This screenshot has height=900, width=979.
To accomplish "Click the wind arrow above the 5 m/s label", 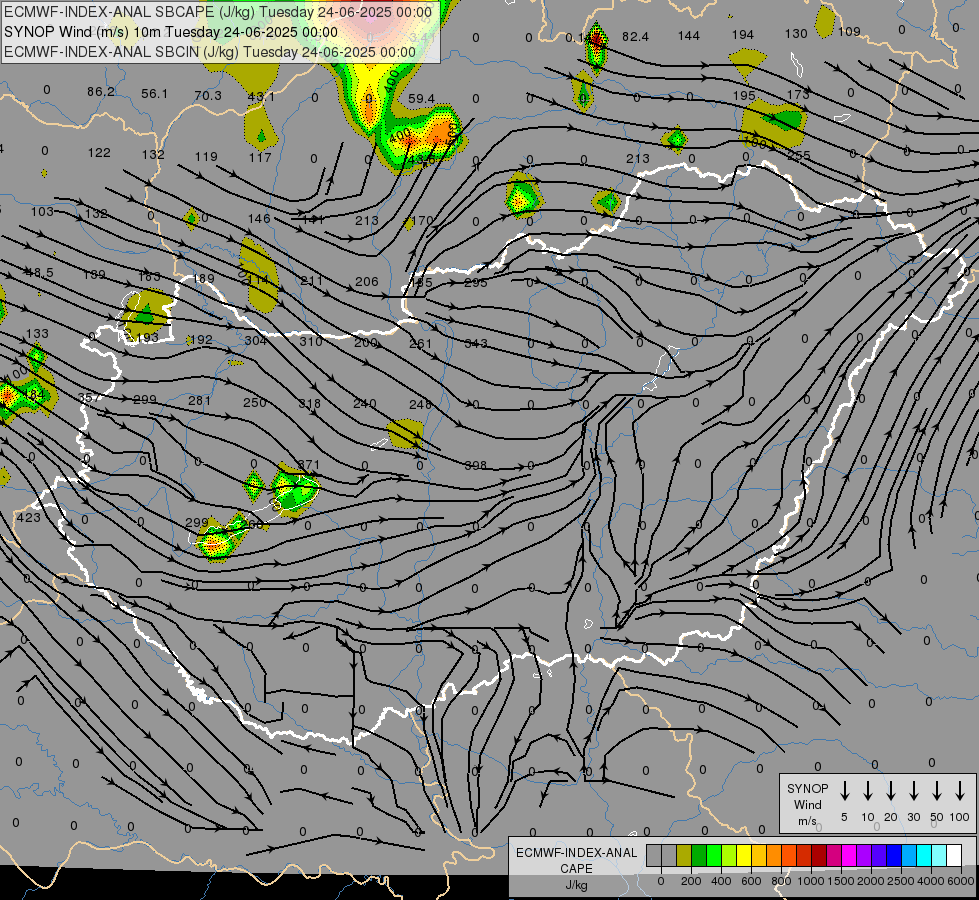I will [x=844, y=791].
